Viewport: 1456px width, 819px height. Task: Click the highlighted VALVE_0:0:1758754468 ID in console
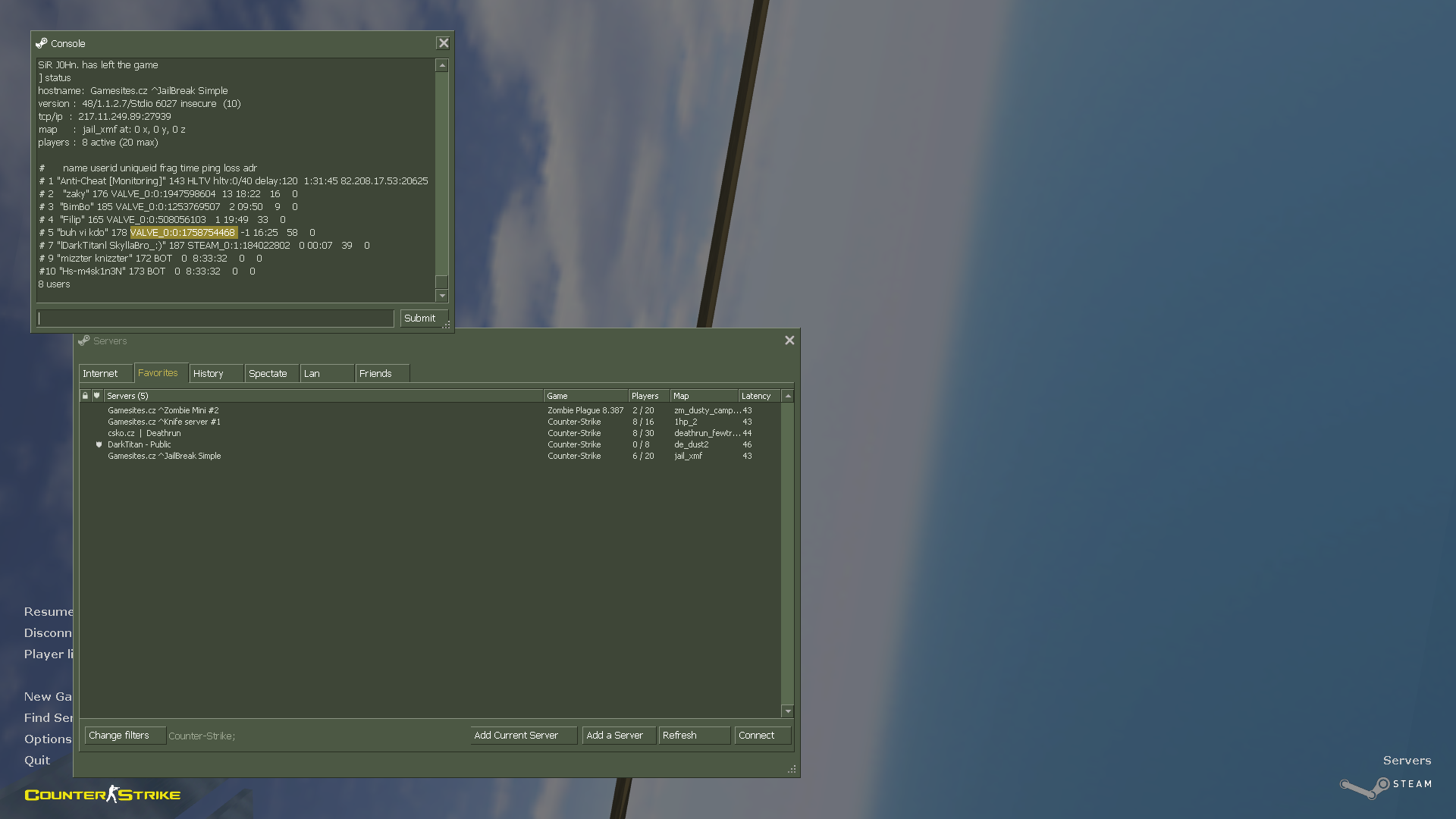point(184,233)
